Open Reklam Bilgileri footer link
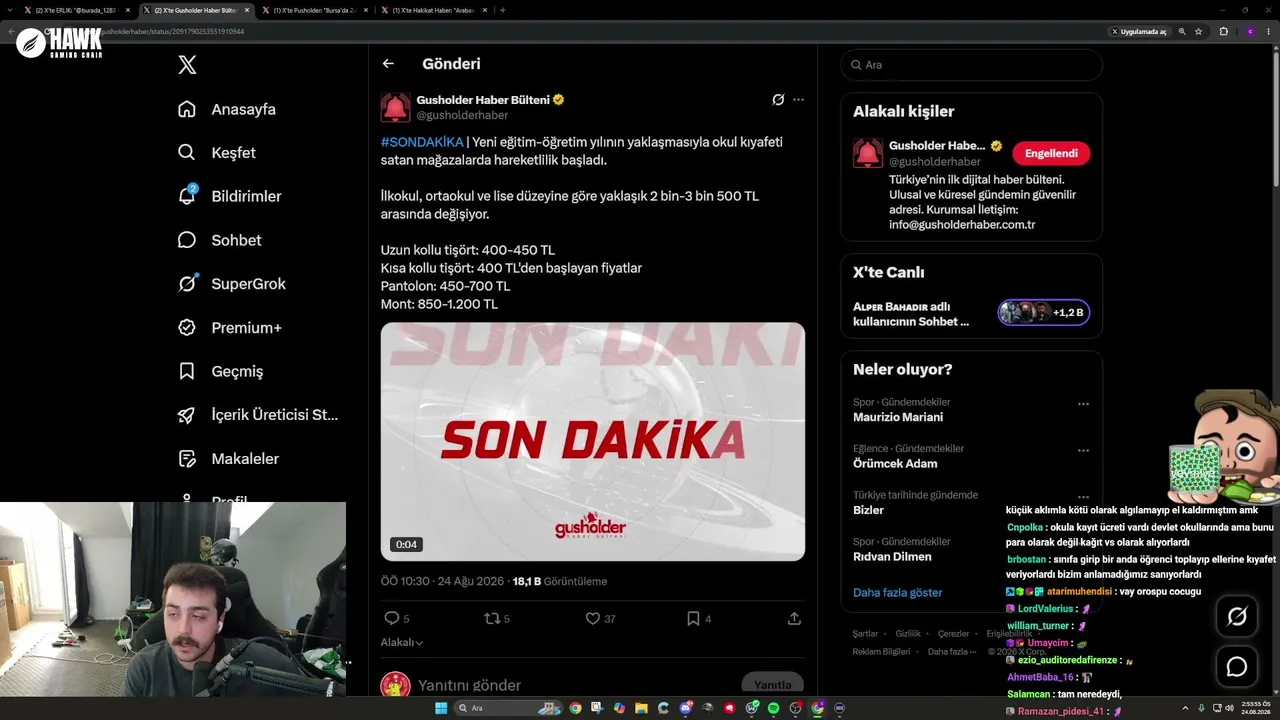This screenshot has height=720, width=1280. (x=881, y=652)
